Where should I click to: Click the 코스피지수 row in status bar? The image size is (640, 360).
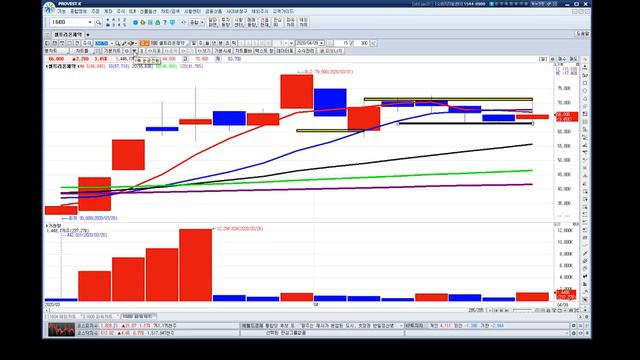tap(158, 326)
